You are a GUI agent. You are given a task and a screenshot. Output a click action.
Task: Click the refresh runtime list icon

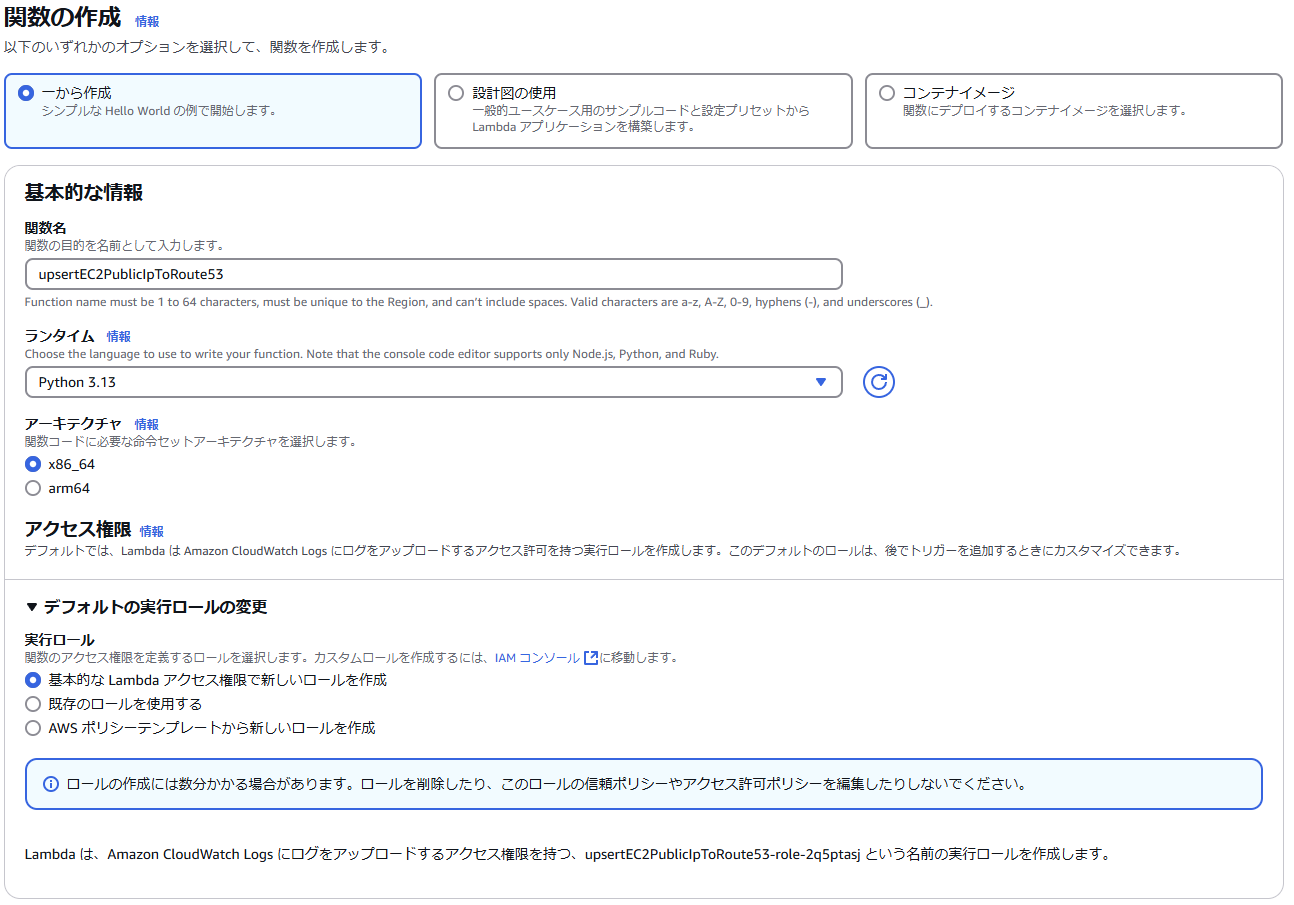(878, 382)
